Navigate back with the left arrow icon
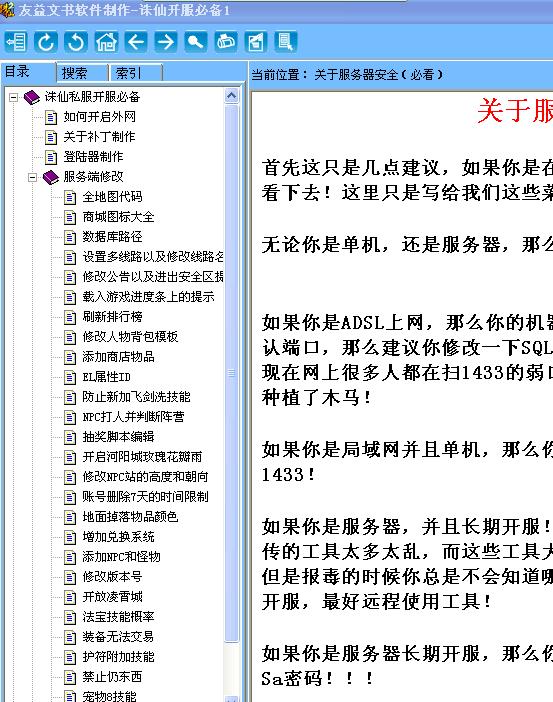Viewport: 553px width, 702px height. click(136, 42)
